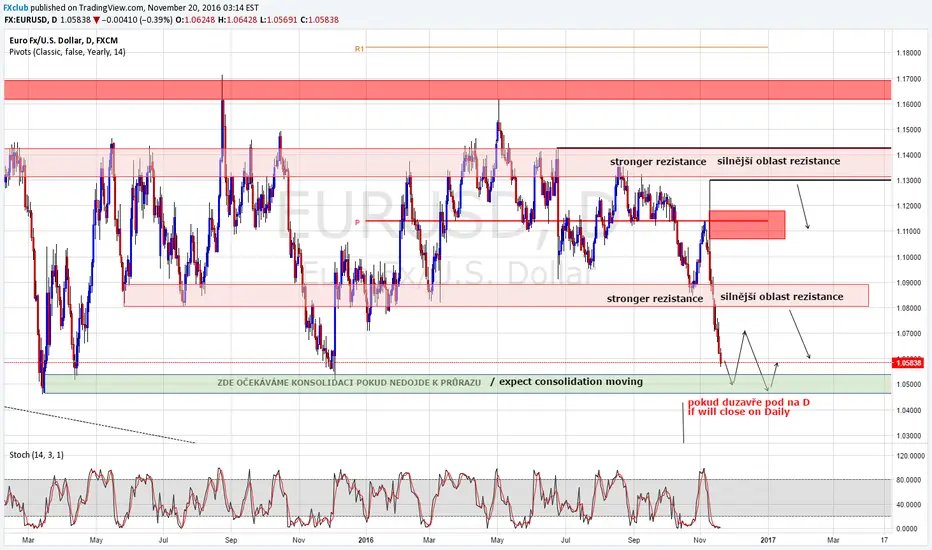Click the 80.0000 stochastic axis label
Screen dimensions: 932x550
tap(910, 480)
